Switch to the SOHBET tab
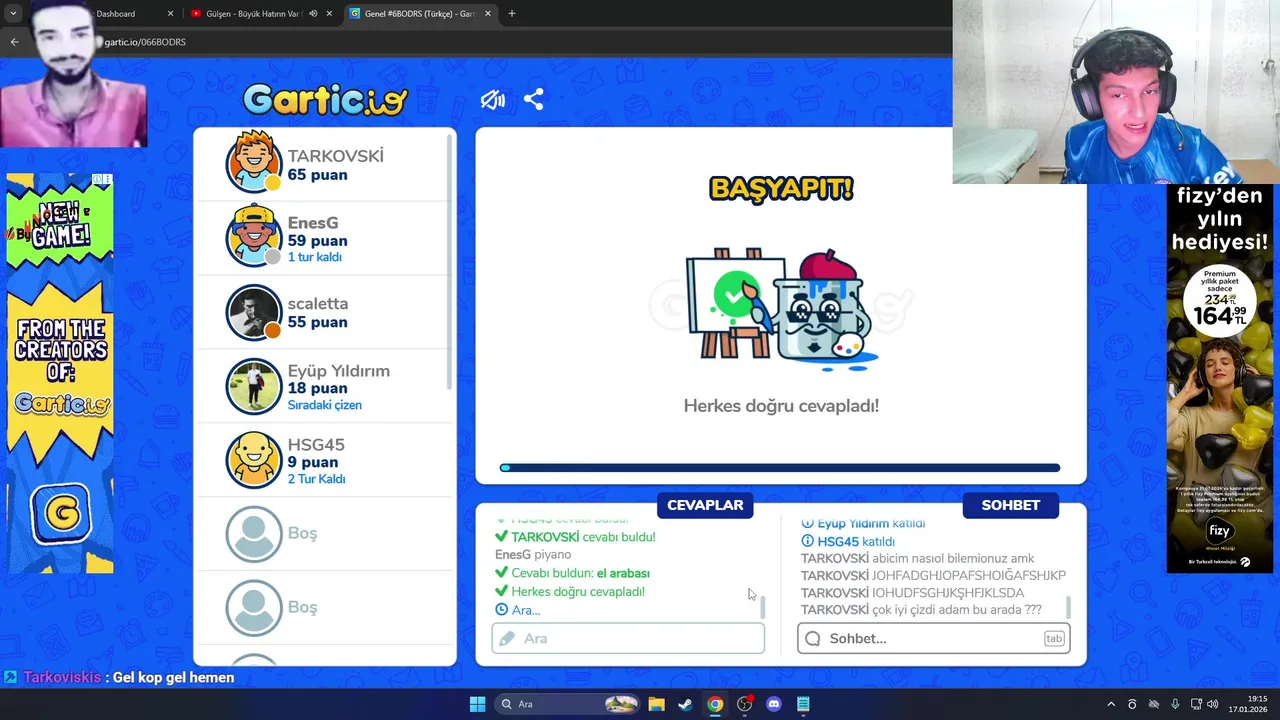1280x720 pixels. 1010,505
